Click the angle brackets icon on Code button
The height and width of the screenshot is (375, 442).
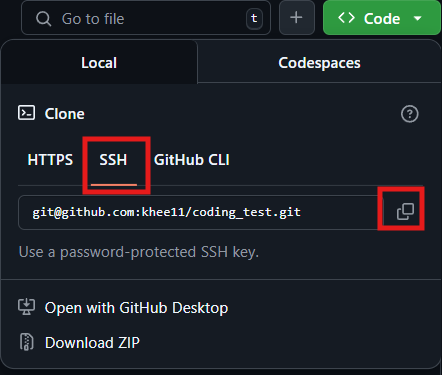coord(346,18)
